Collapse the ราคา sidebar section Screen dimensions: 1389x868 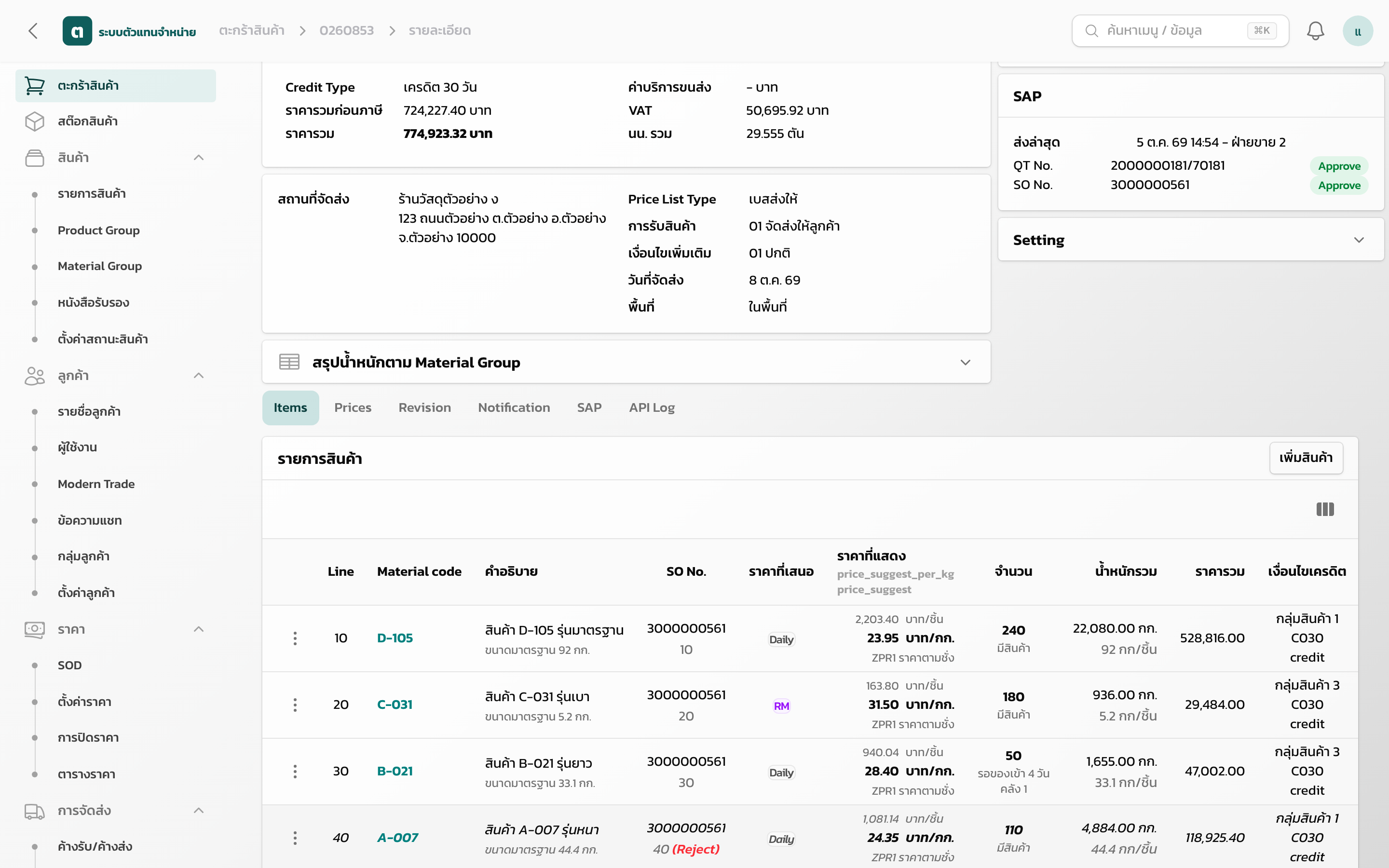(x=199, y=629)
